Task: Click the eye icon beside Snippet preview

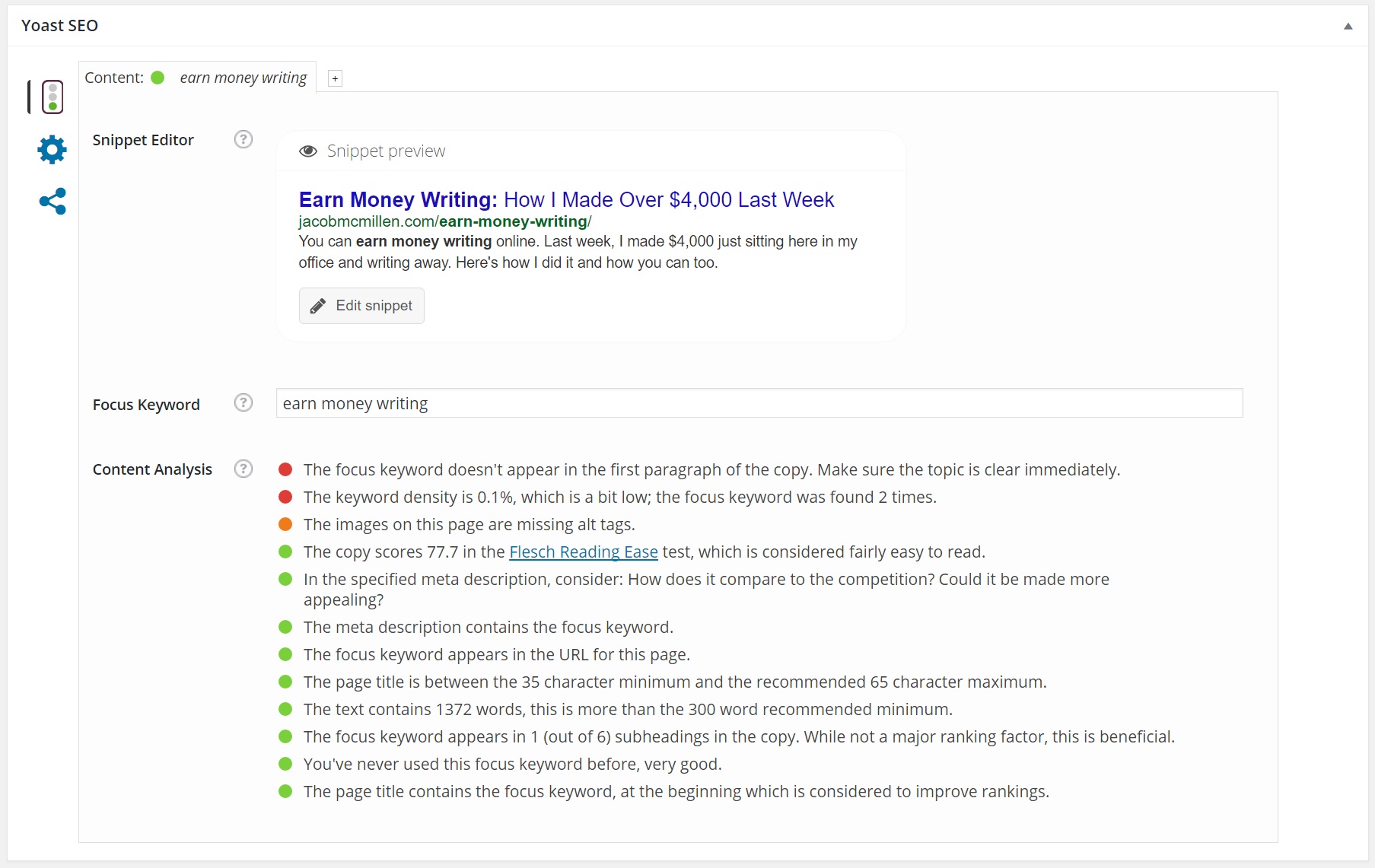Action: 308,151
